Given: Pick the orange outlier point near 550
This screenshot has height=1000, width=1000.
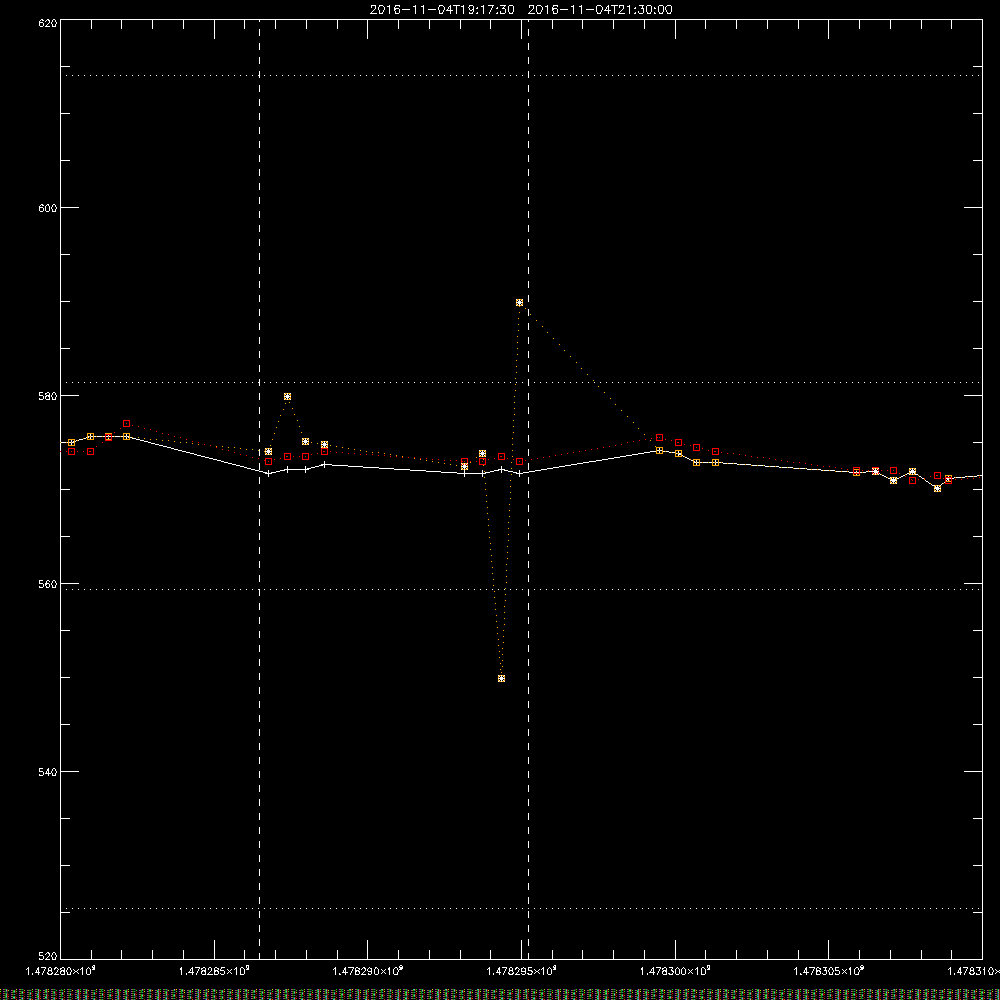Looking at the screenshot, I should 501,679.
